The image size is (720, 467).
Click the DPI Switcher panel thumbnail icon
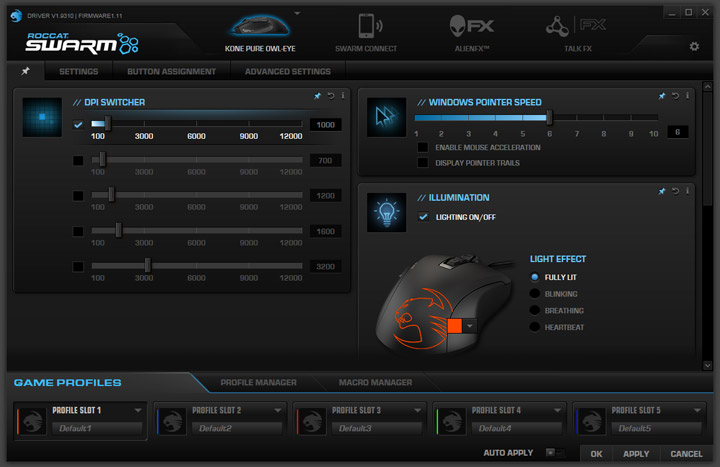coord(42,117)
